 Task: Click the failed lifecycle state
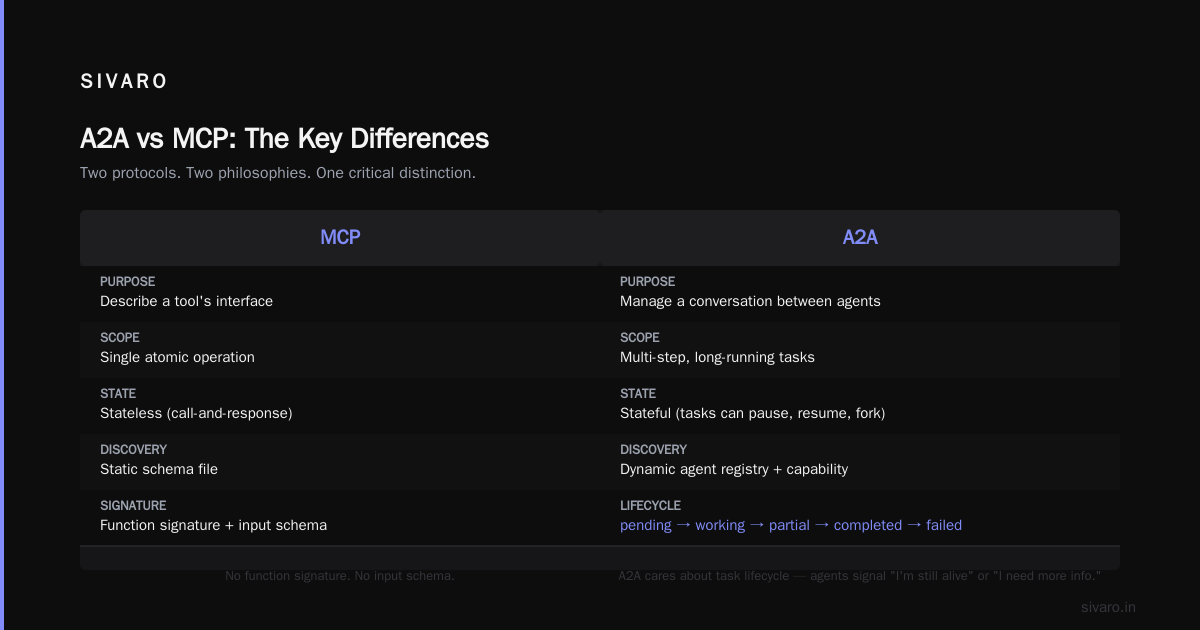point(944,525)
